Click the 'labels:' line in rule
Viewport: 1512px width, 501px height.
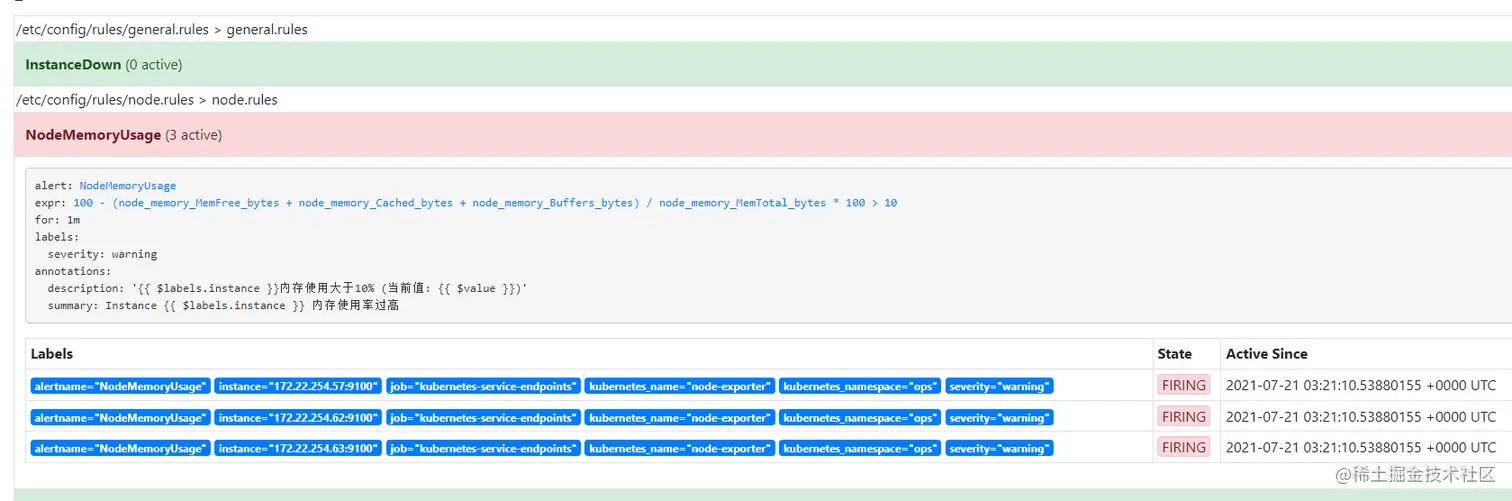coord(57,237)
